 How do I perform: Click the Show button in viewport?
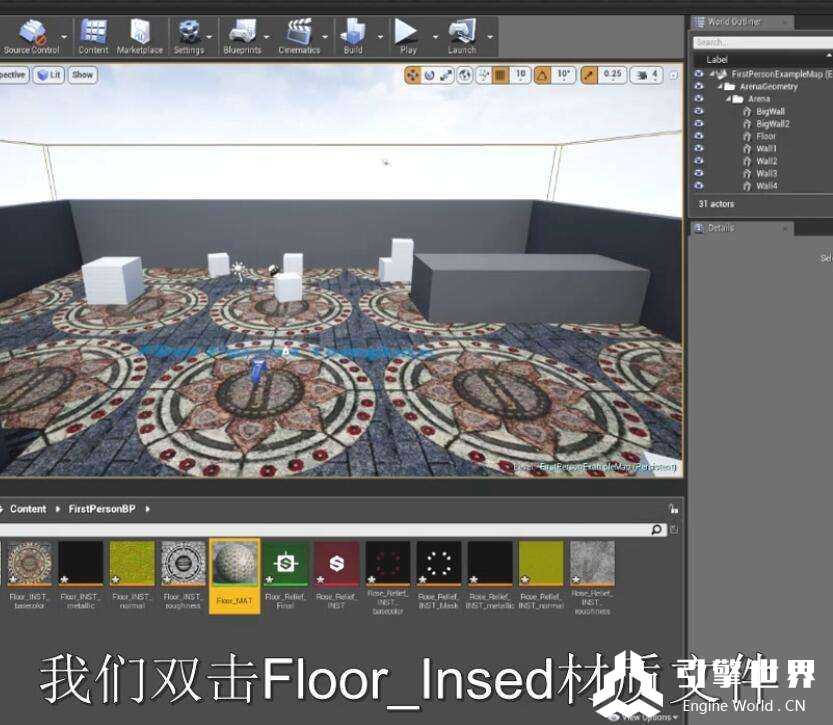[83, 74]
